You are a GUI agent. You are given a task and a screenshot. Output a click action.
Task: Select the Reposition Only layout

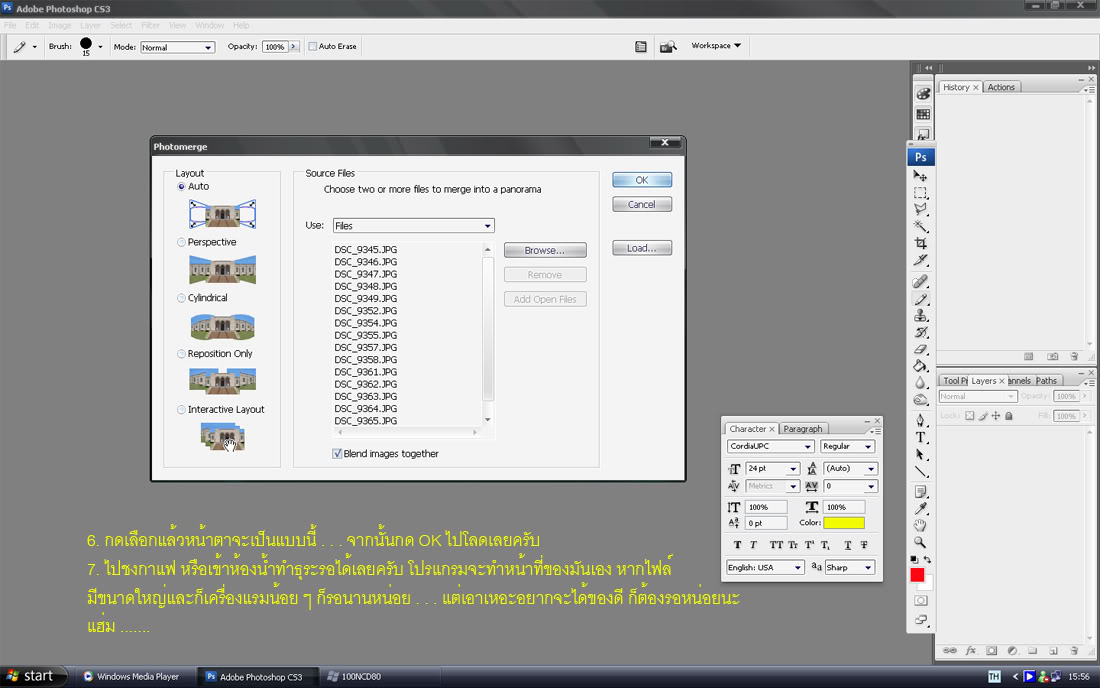182,354
